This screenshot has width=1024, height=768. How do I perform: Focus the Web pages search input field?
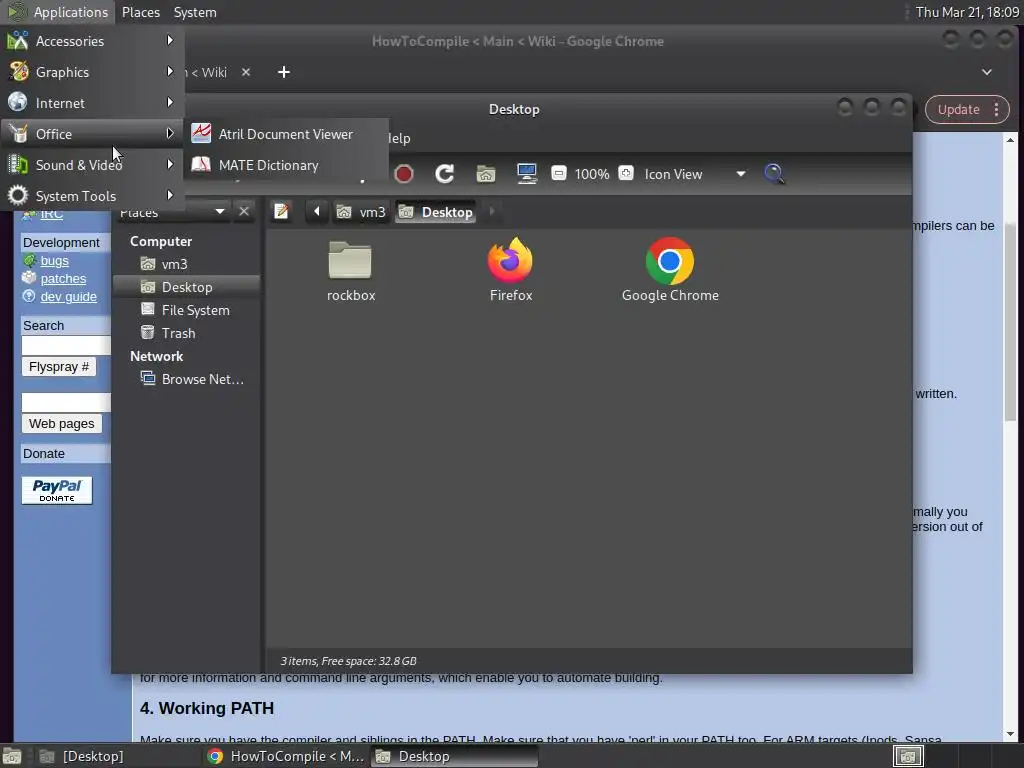point(66,402)
